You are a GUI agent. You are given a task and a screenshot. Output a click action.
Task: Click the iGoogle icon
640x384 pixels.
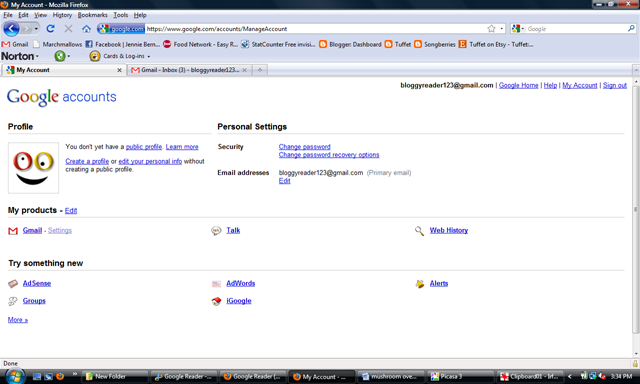coord(216,301)
